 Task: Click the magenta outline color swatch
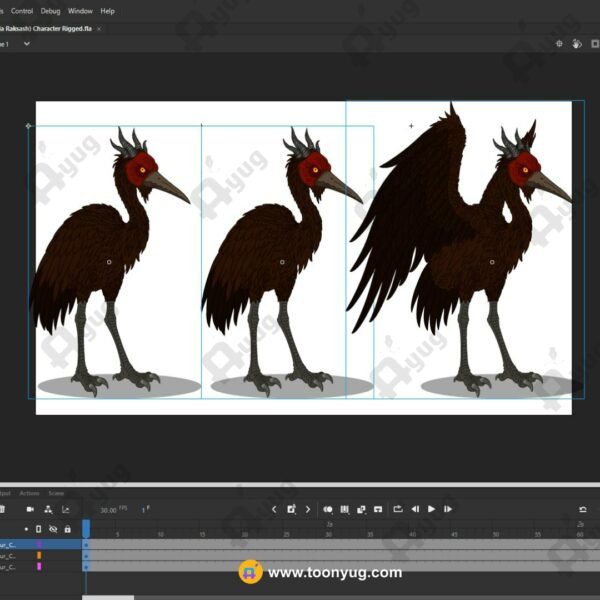pyautogui.click(x=39, y=566)
